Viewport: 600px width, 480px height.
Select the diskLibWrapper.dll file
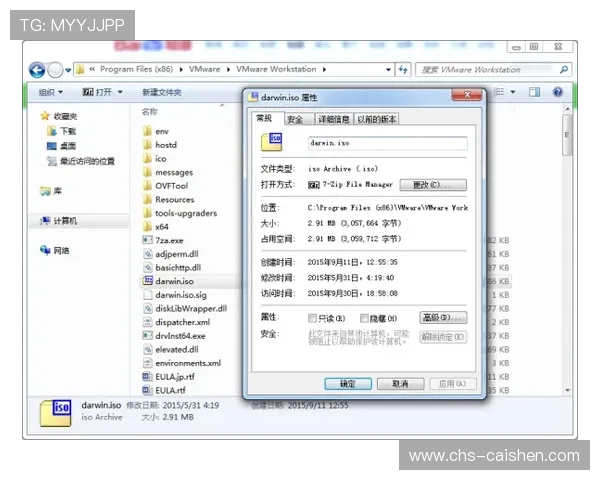click(x=185, y=309)
